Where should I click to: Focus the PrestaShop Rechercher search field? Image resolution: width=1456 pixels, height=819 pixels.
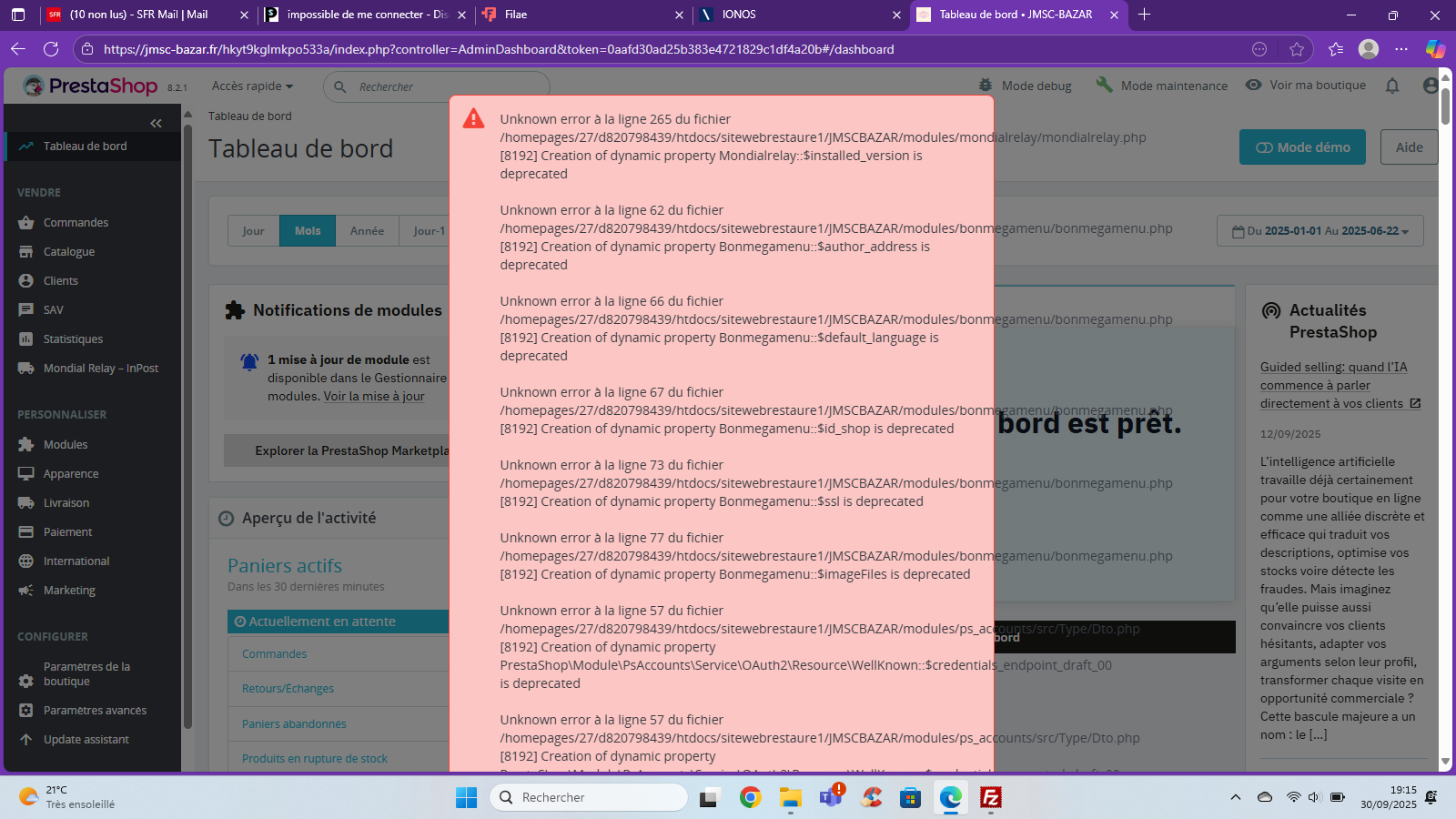click(x=437, y=86)
